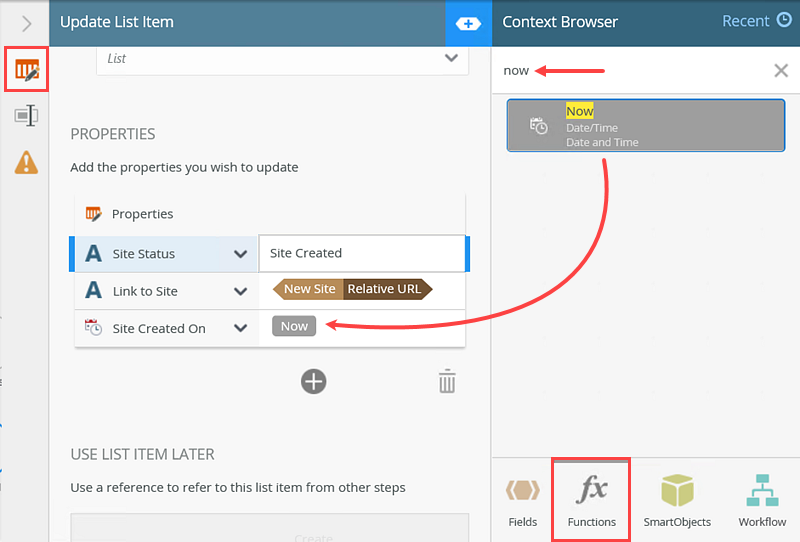The height and width of the screenshot is (542, 800).
Task: Click the Link to Site text type icon
Action: click(93, 291)
